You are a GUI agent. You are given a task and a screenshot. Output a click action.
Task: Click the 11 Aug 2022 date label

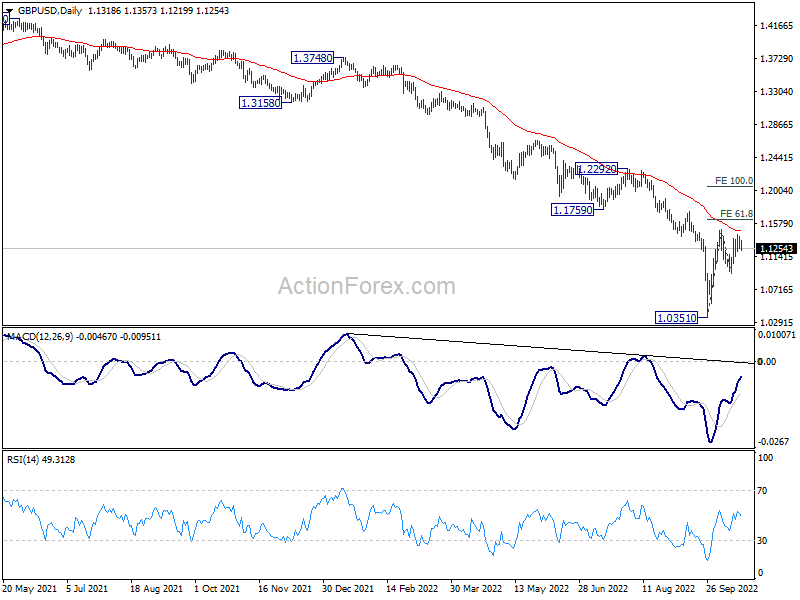point(668,589)
